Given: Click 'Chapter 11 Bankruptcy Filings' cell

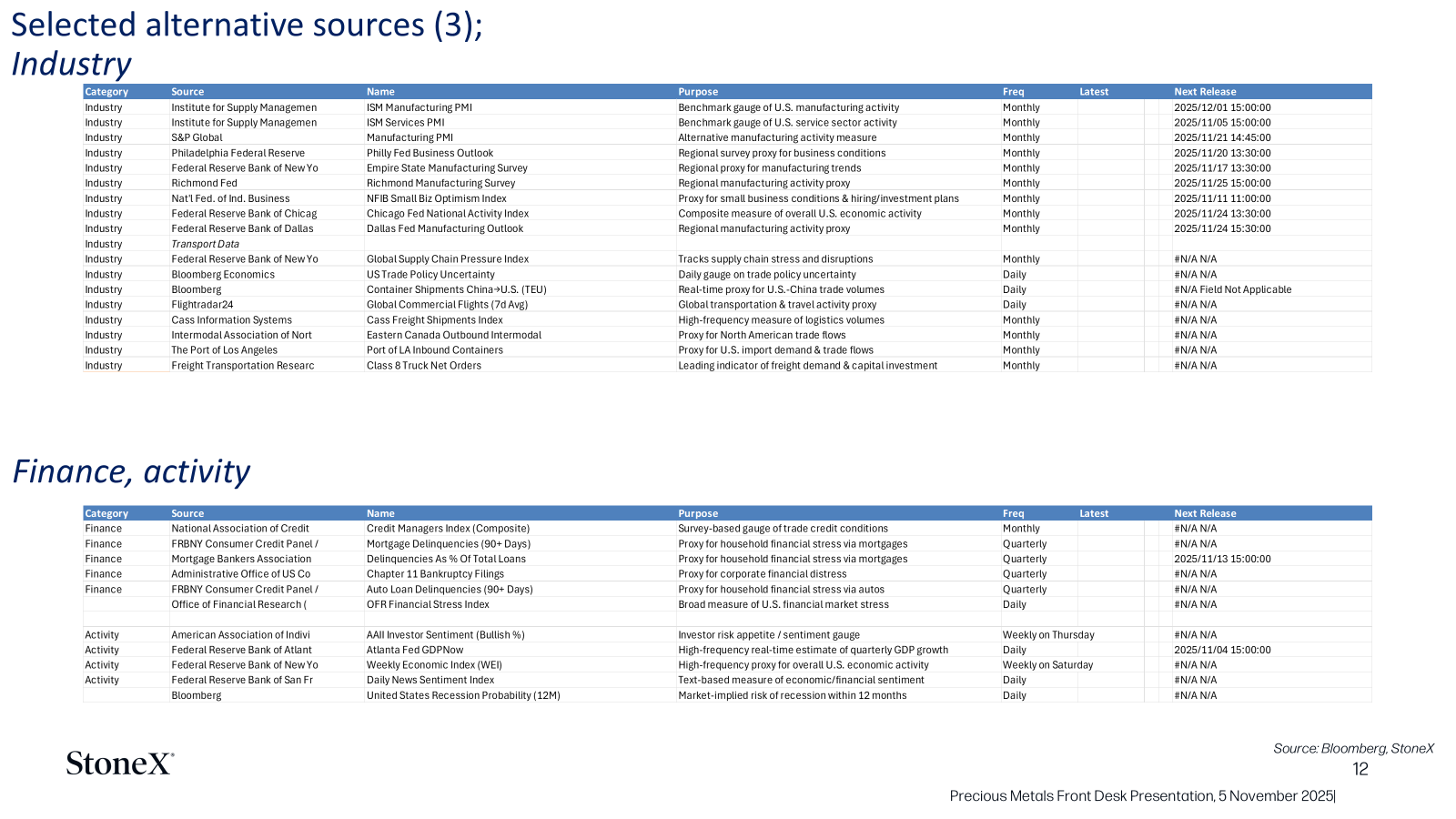Looking at the screenshot, I should pyautogui.click(x=435, y=574).
